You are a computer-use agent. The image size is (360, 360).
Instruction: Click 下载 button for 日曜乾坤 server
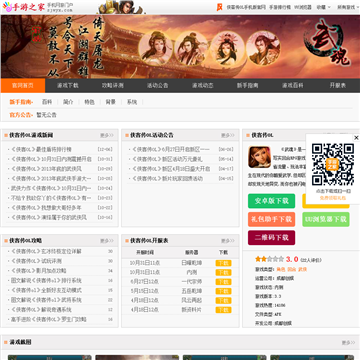tap(223, 263)
